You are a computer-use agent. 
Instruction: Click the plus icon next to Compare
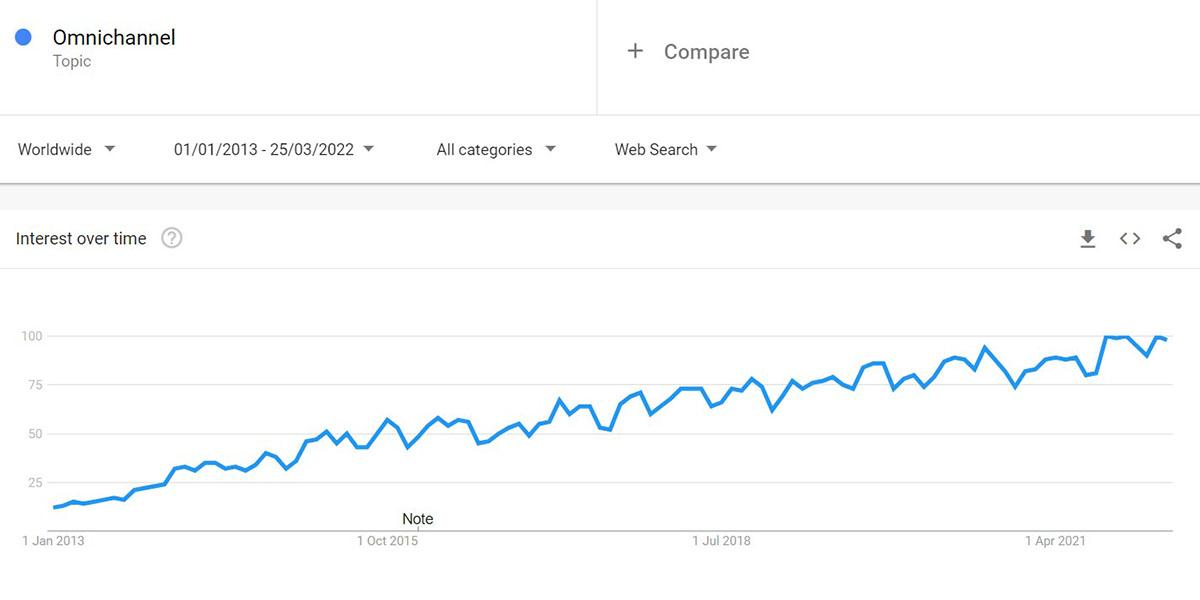[x=635, y=51]
